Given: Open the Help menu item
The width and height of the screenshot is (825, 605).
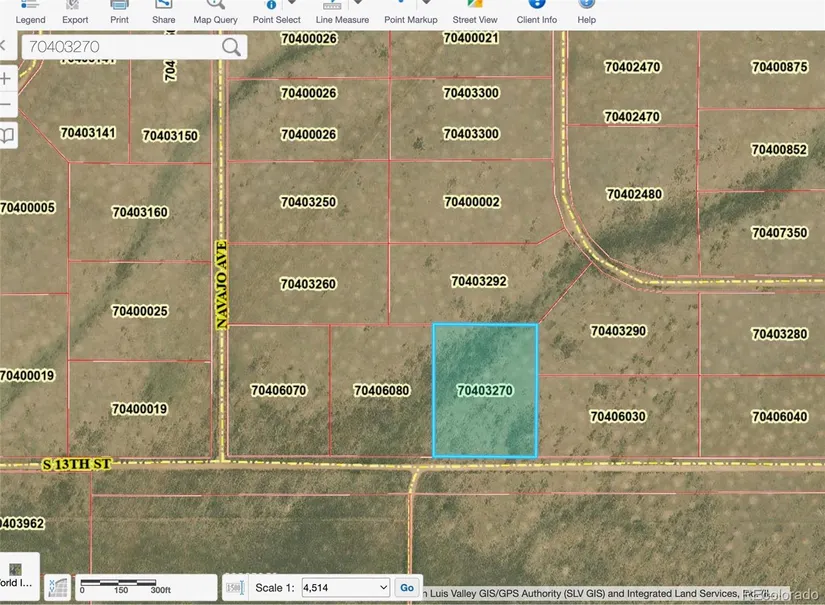Looking at the screenshot, I should point(587,13).
